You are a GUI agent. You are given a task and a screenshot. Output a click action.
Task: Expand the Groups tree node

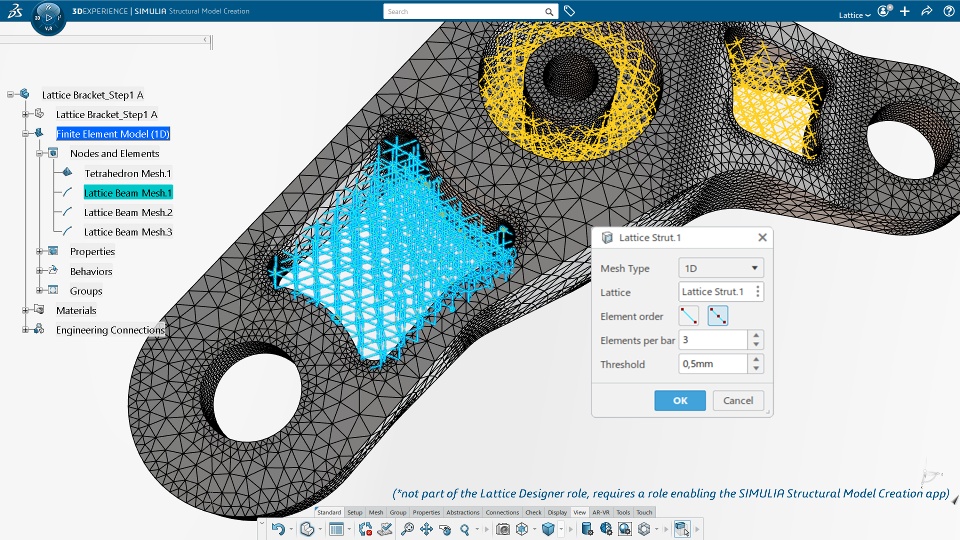pos(39,290)
